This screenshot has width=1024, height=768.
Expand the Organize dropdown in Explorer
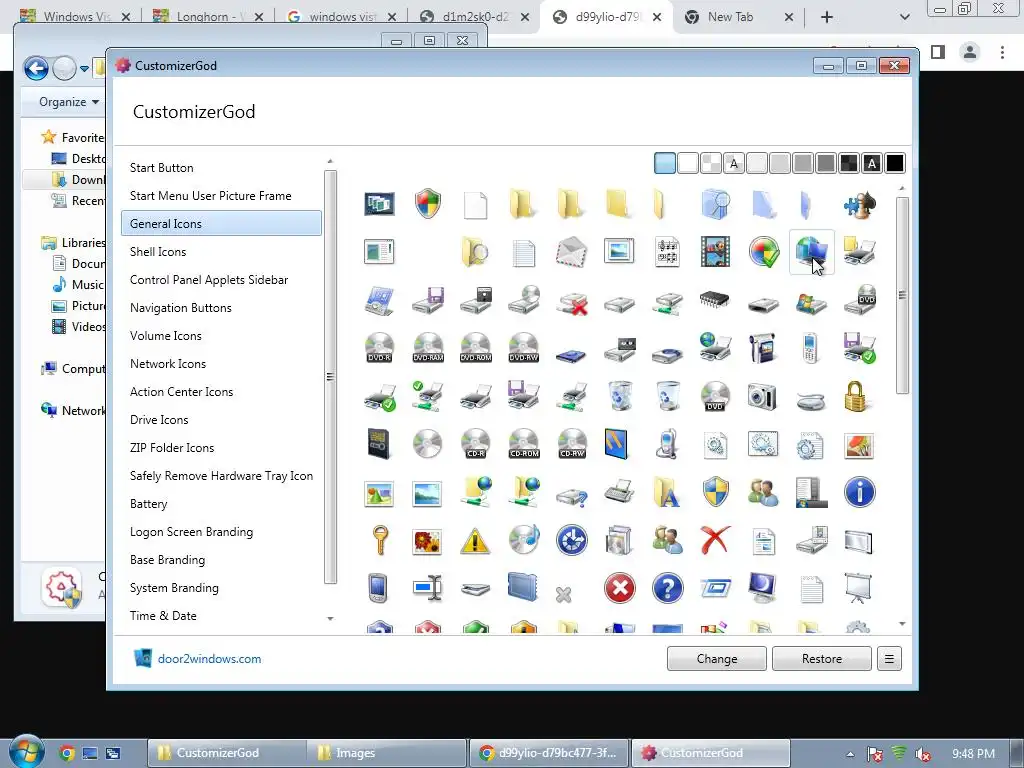pyautogui.click(x=69, y=102)
